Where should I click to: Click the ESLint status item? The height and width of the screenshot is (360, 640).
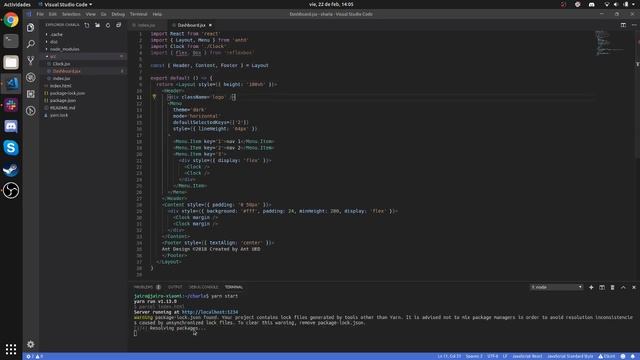607,356
